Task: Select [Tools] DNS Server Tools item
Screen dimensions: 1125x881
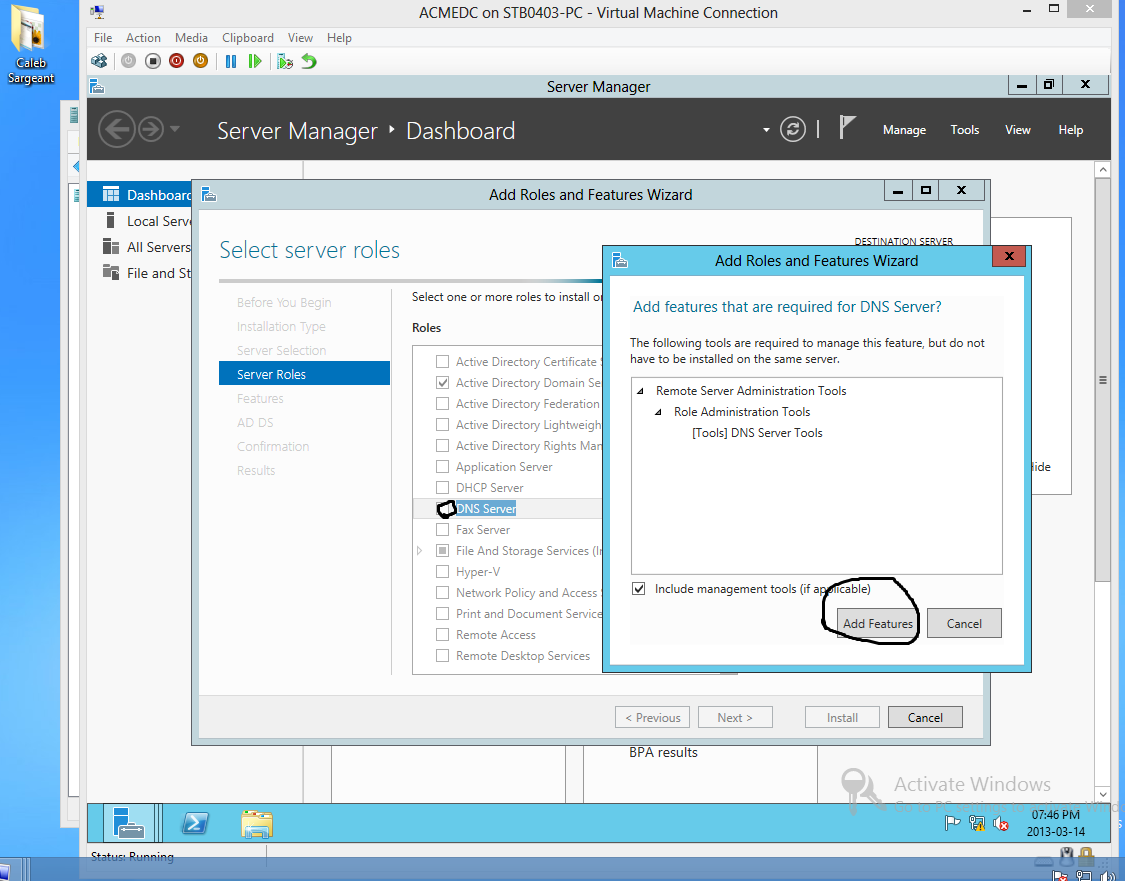Action: (757, 433)
